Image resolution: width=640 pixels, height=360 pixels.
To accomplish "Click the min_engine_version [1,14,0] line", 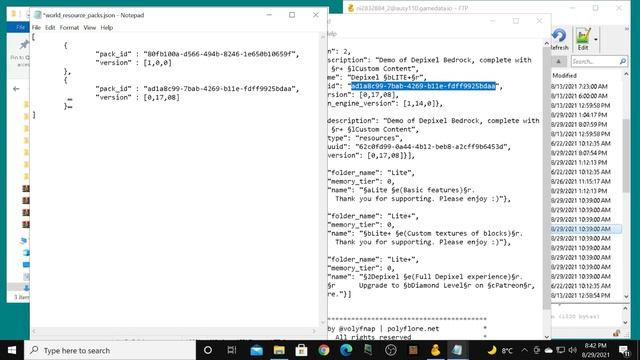I will (x=385, y=103).
